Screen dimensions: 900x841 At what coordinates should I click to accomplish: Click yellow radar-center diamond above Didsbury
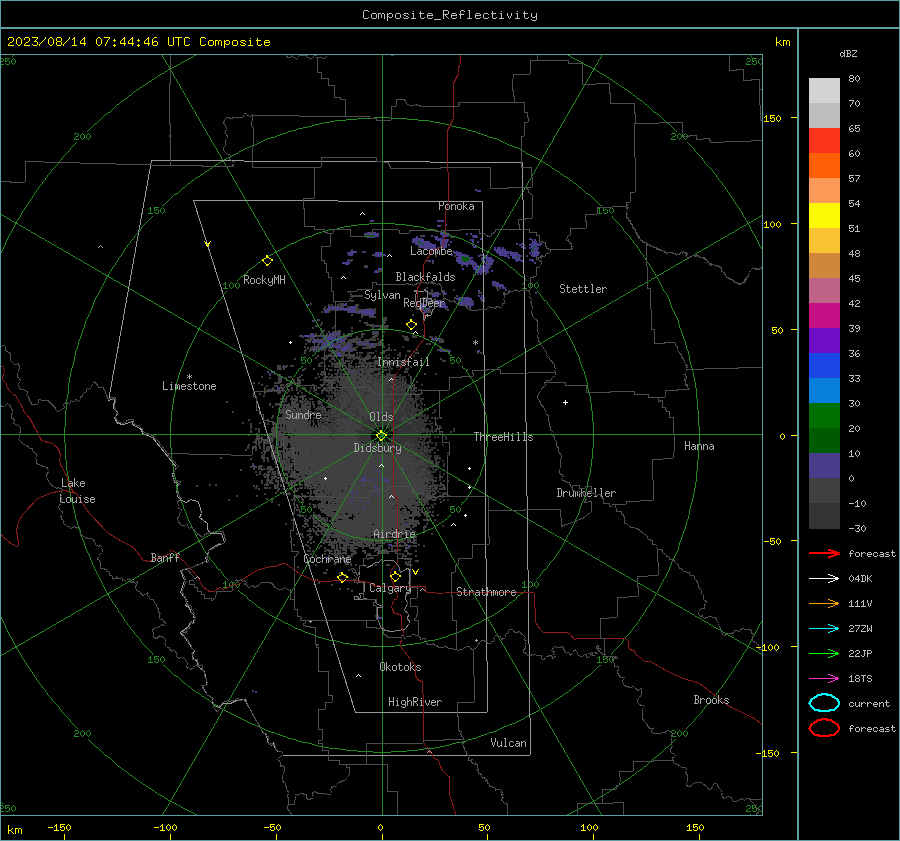[381, 436]
